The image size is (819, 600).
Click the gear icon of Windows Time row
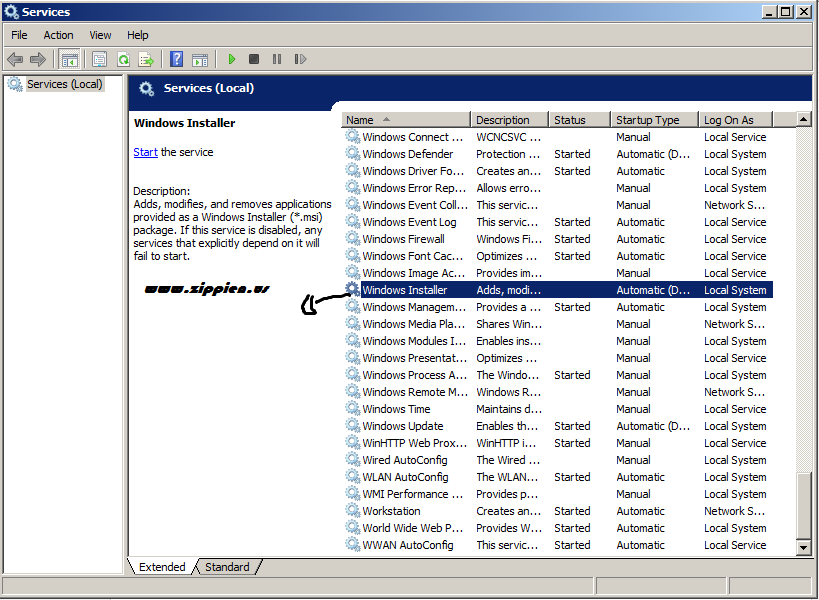[x=353, y=408]
